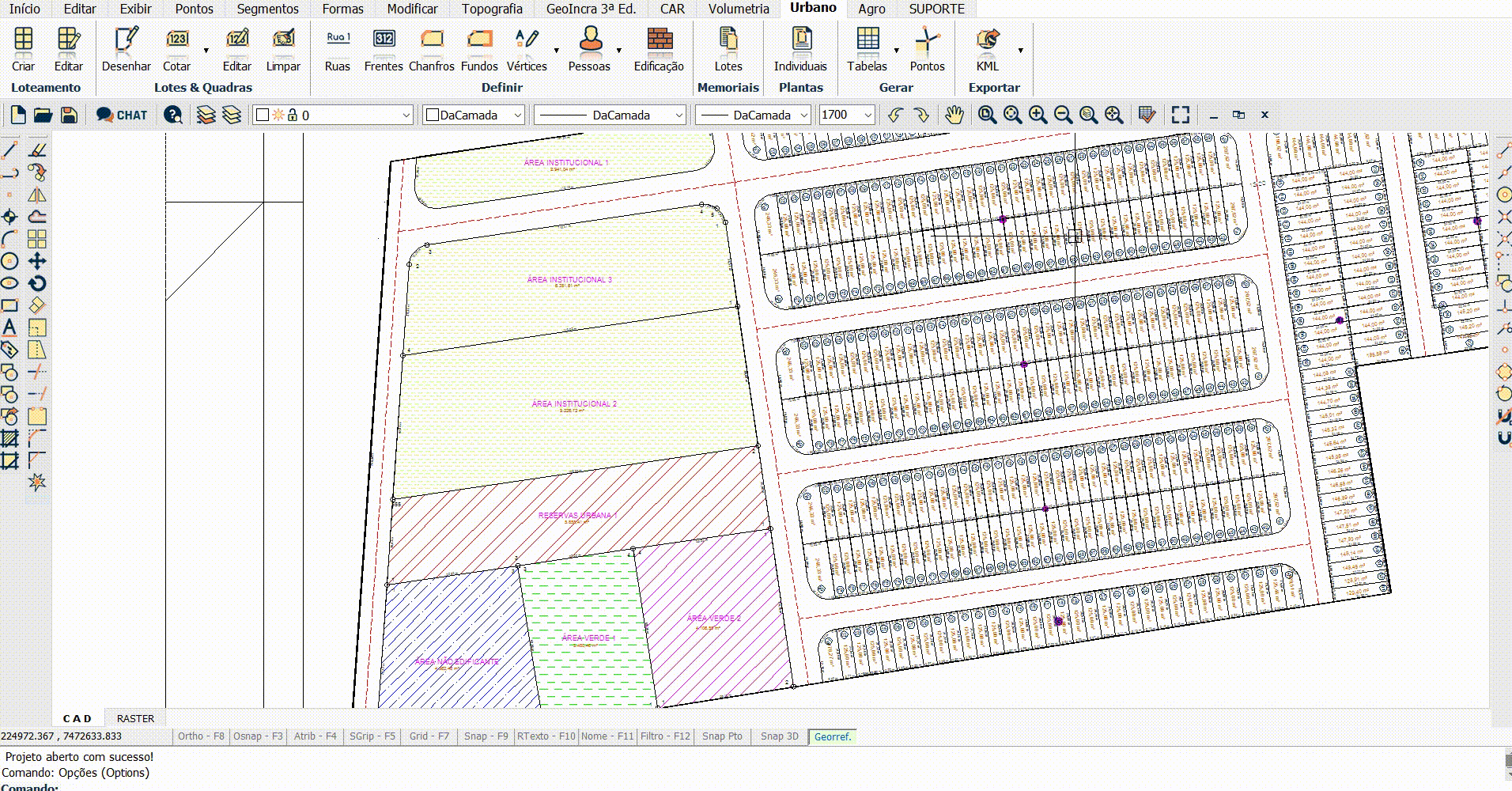Screen dimensions: 1512x791
Task: Expand the scale dropdown showing 1700
Action: pos(868,115)
